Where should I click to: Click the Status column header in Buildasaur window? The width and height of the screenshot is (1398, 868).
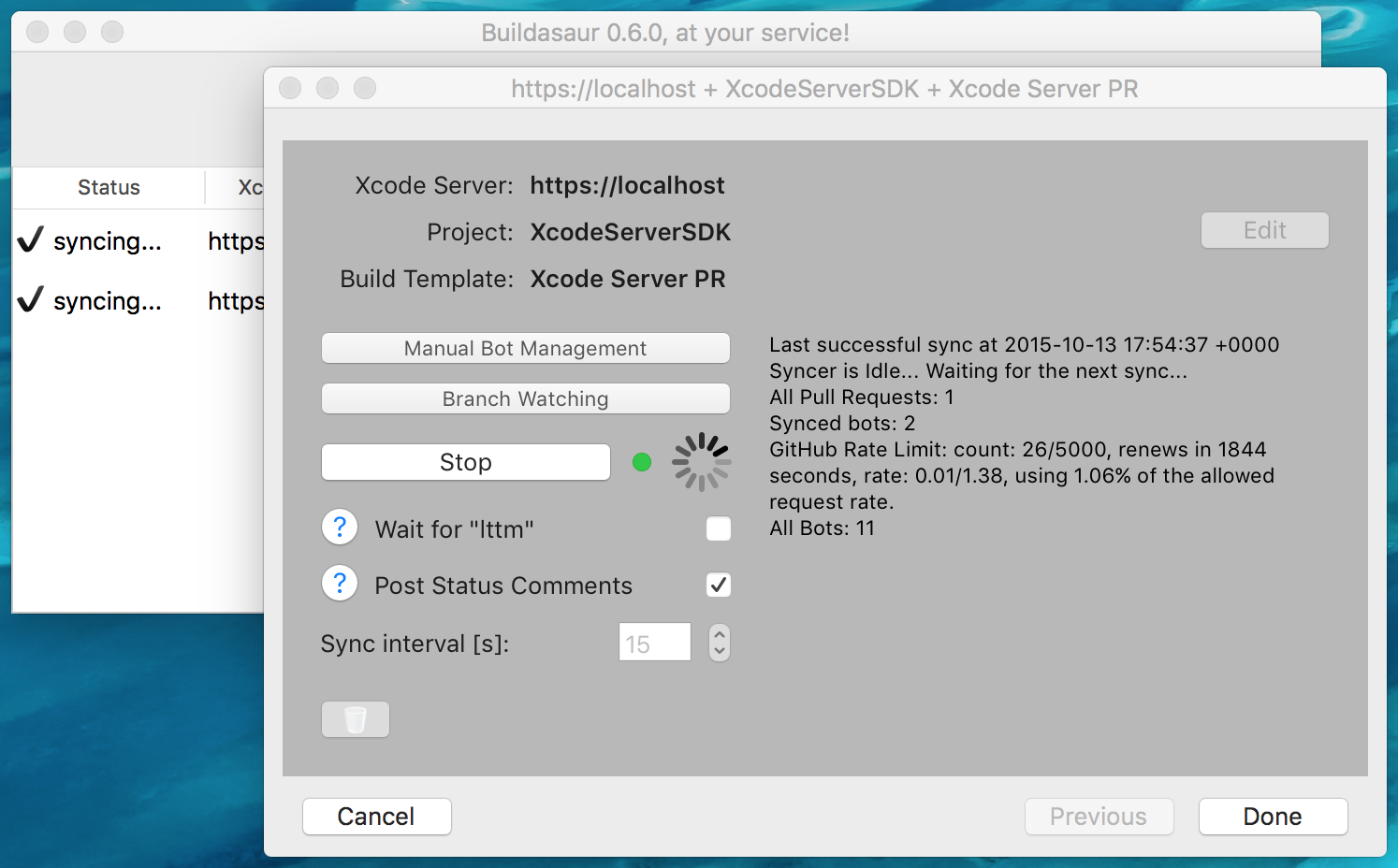point(109,187)
